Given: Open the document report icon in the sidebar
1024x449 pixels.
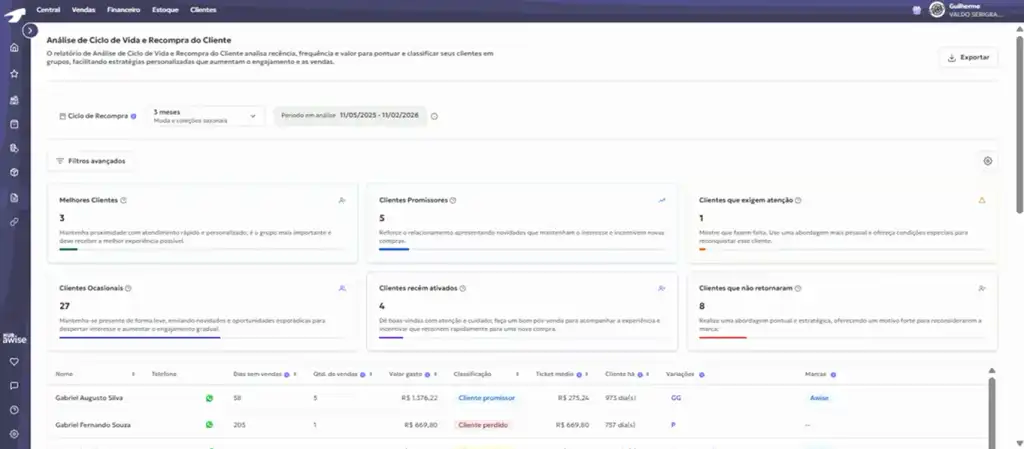Looking at the screenshot, I should 14,198.
